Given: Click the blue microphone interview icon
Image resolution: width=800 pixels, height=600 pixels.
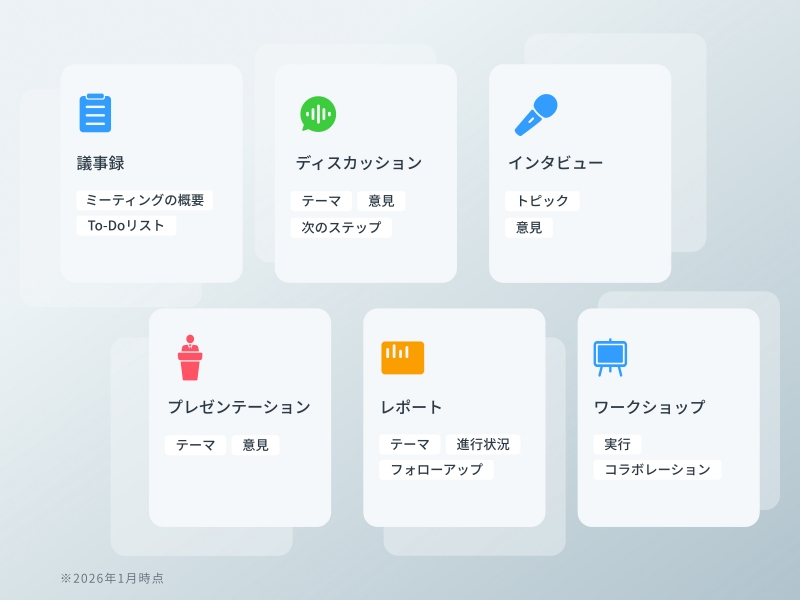Looking at the screenshot, I should tap(536, 114).
